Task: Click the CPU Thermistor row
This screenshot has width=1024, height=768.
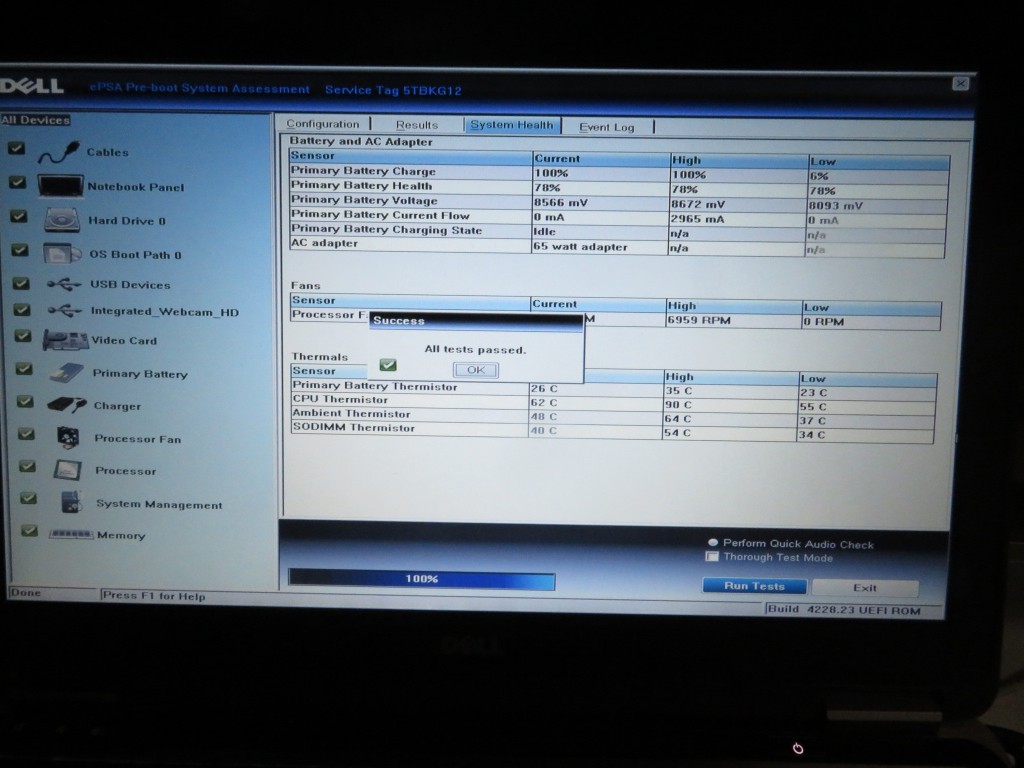Action: pyautogui.click(x=613, y=402)
